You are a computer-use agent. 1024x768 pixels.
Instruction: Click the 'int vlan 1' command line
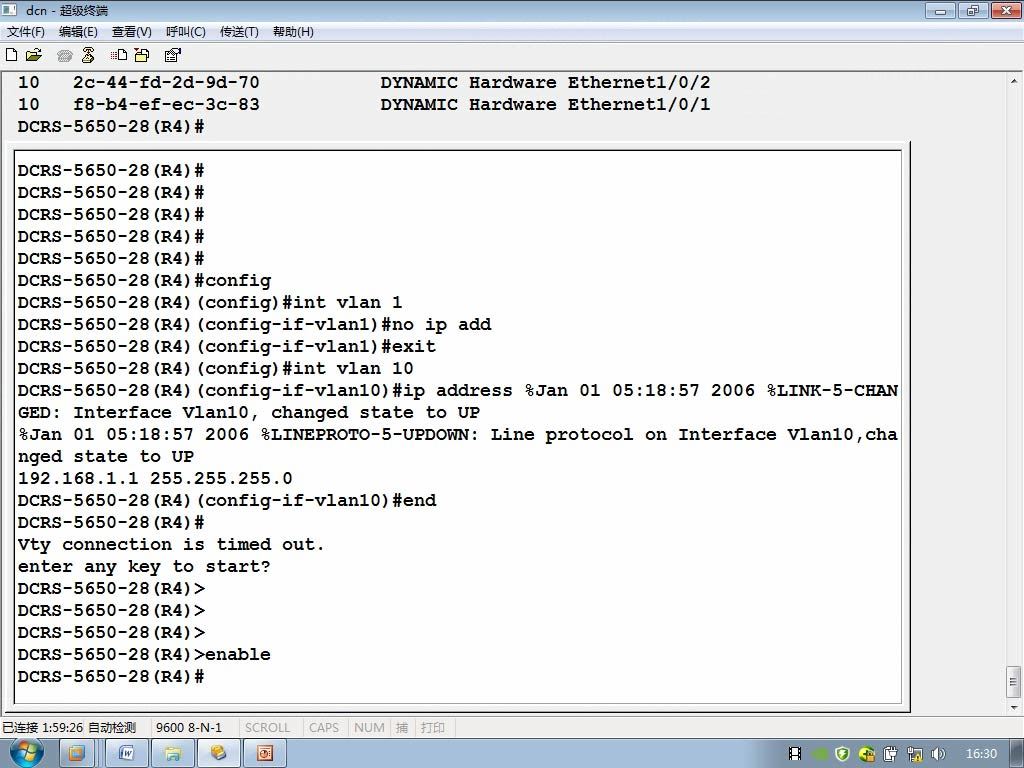(x=210, y=302)
